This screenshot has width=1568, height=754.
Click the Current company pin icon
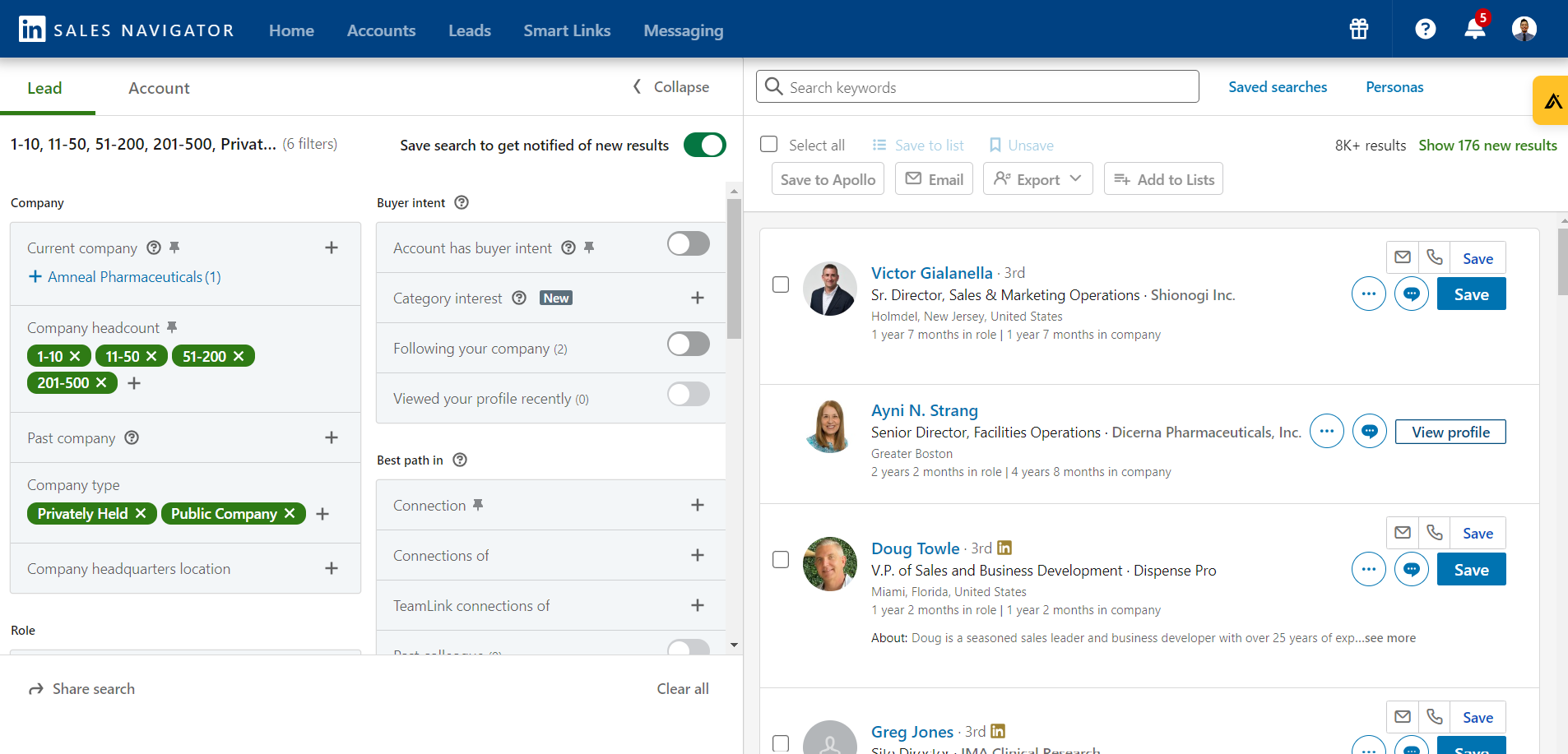(x=174, y=247)
